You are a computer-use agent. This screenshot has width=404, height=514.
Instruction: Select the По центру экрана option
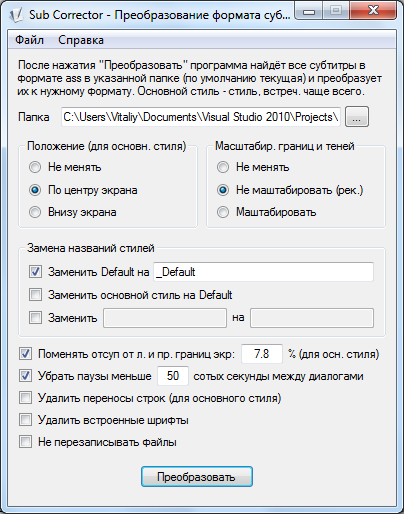point(35,190)
